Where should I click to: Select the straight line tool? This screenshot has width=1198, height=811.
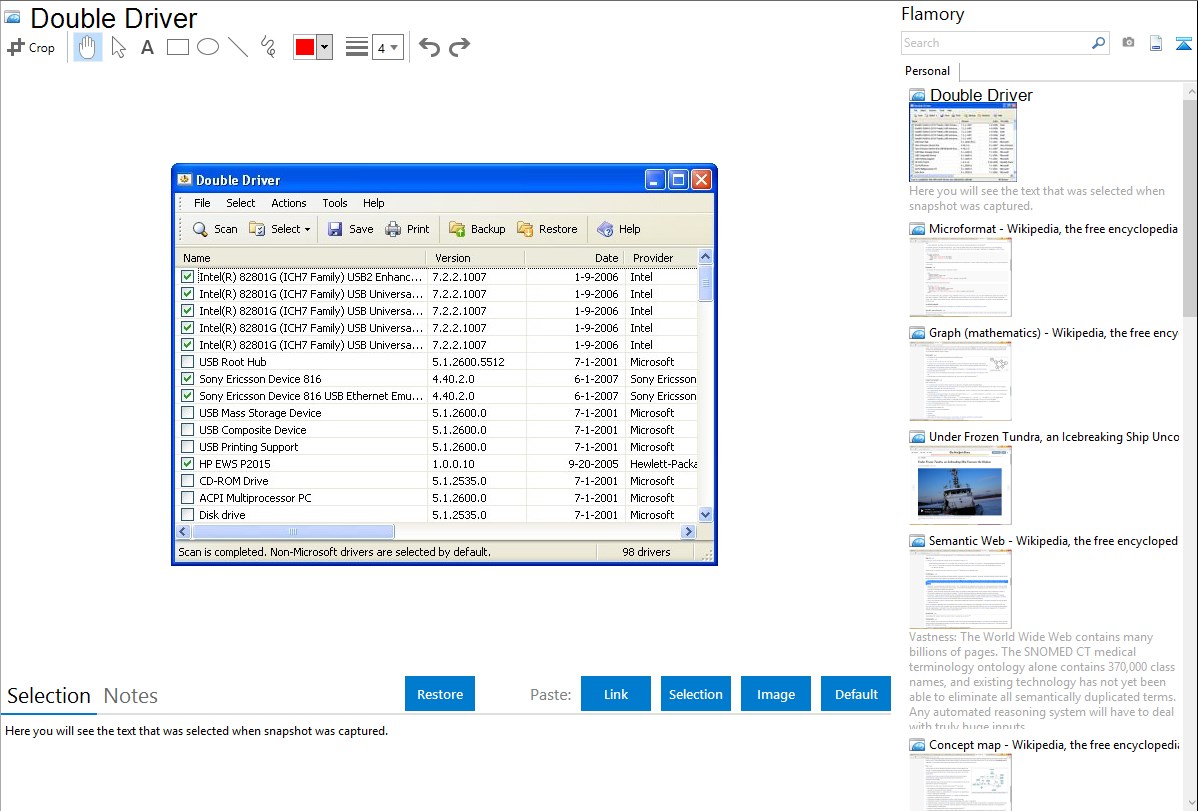click(238, 47)
